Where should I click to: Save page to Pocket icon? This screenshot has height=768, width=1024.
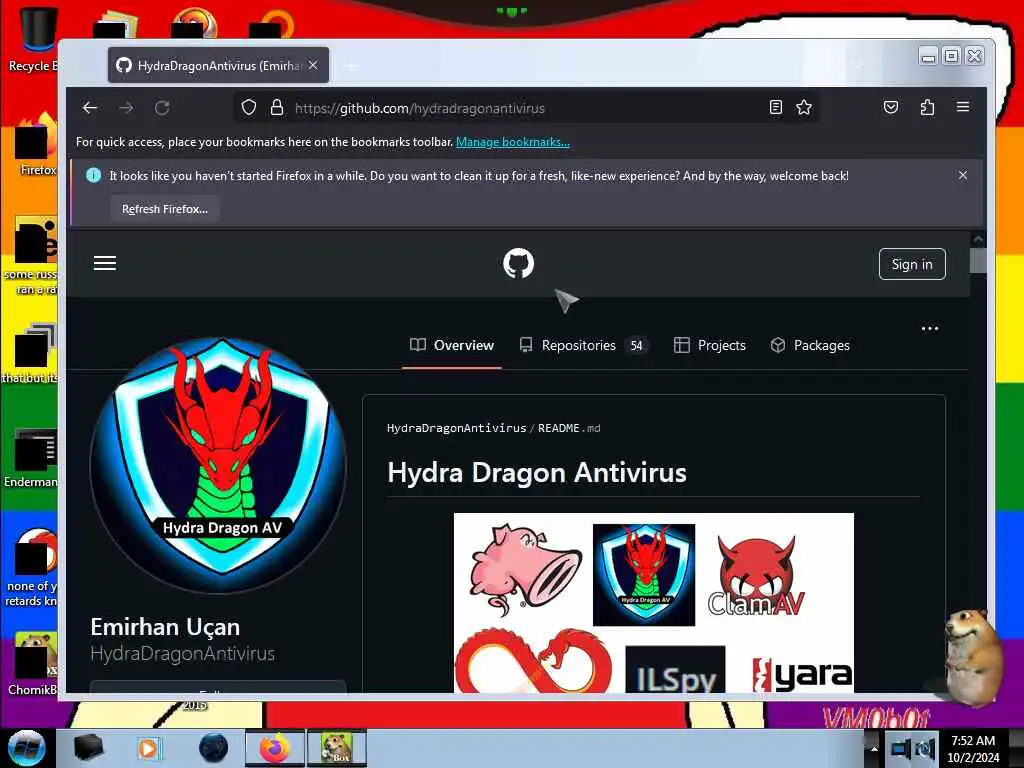pyautogui.click(x=891, y=107)
